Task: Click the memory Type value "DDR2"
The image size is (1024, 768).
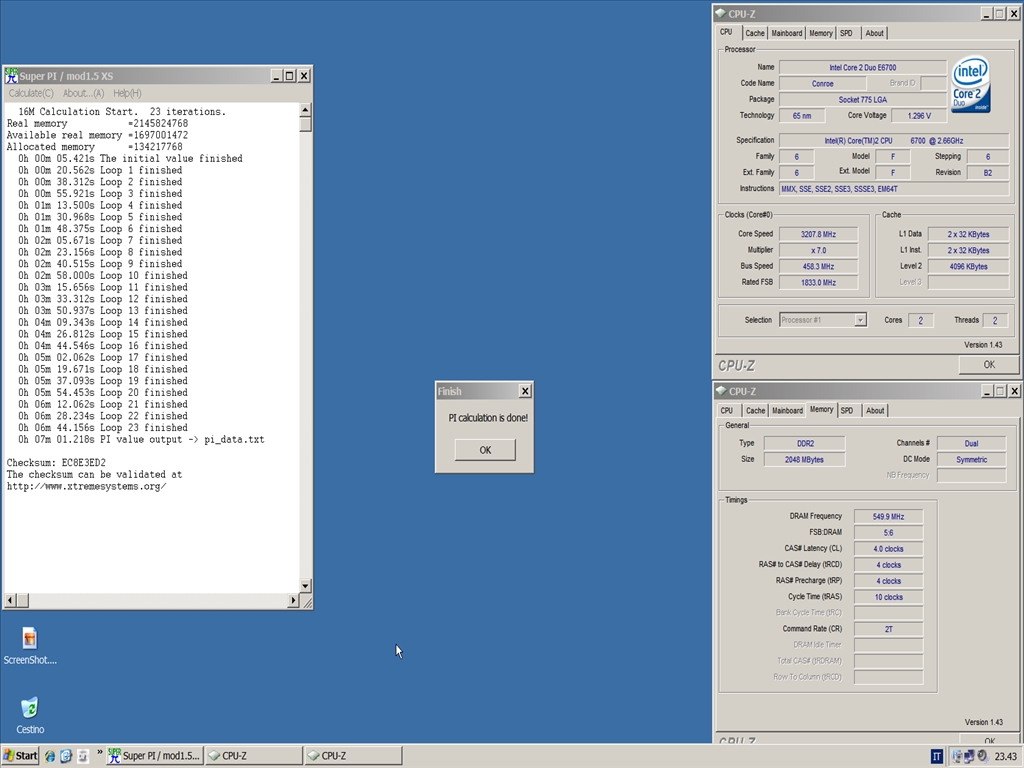Action: pyautogui.click(x=805, y=443)
